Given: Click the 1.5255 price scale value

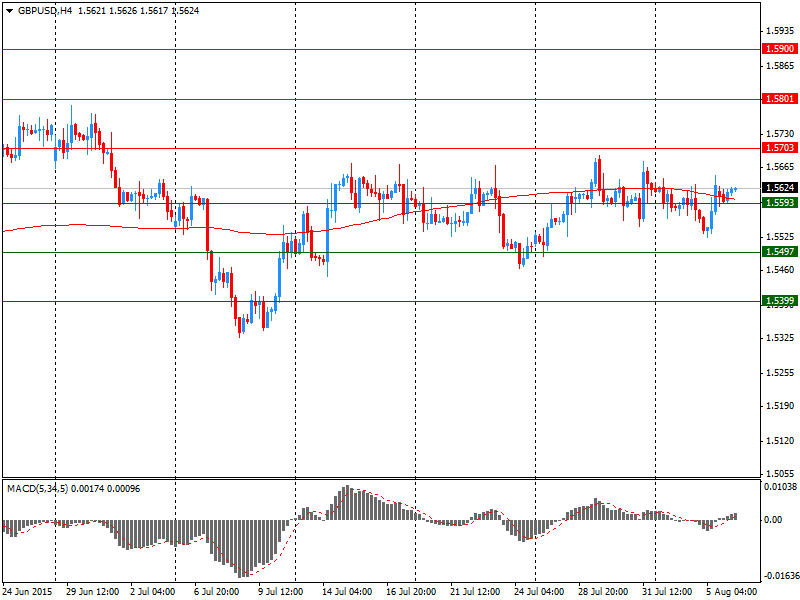Looking at the screenshot, I should (780, 372).
